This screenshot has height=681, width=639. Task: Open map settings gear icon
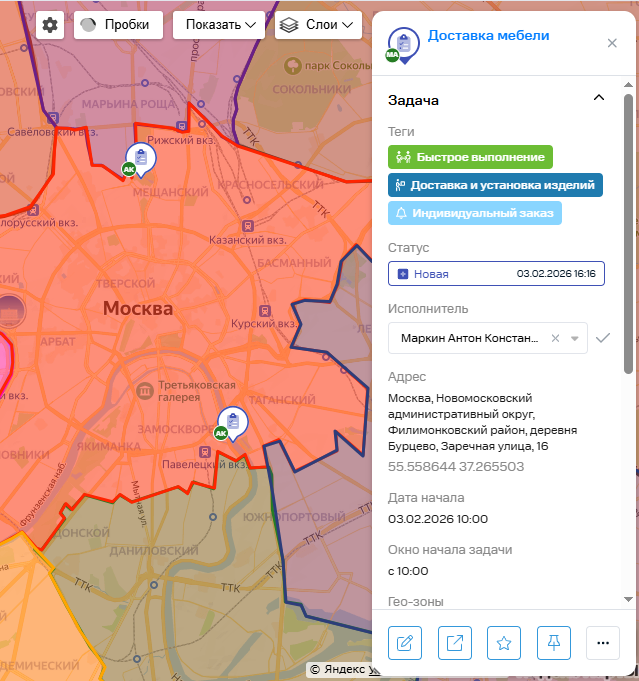coord(50,25)
